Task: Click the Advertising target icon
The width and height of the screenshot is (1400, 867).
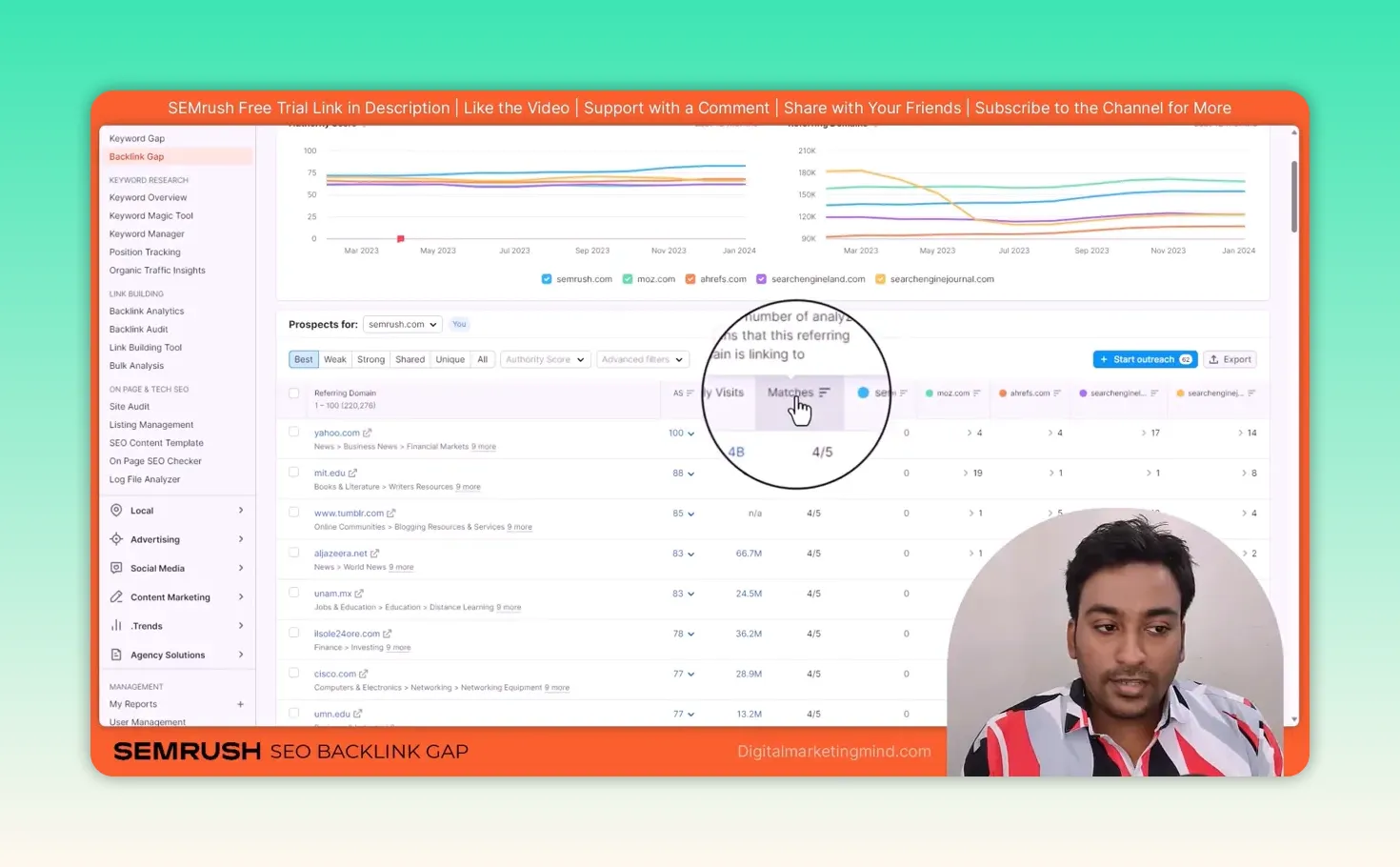Action: [x=116, y=538]
